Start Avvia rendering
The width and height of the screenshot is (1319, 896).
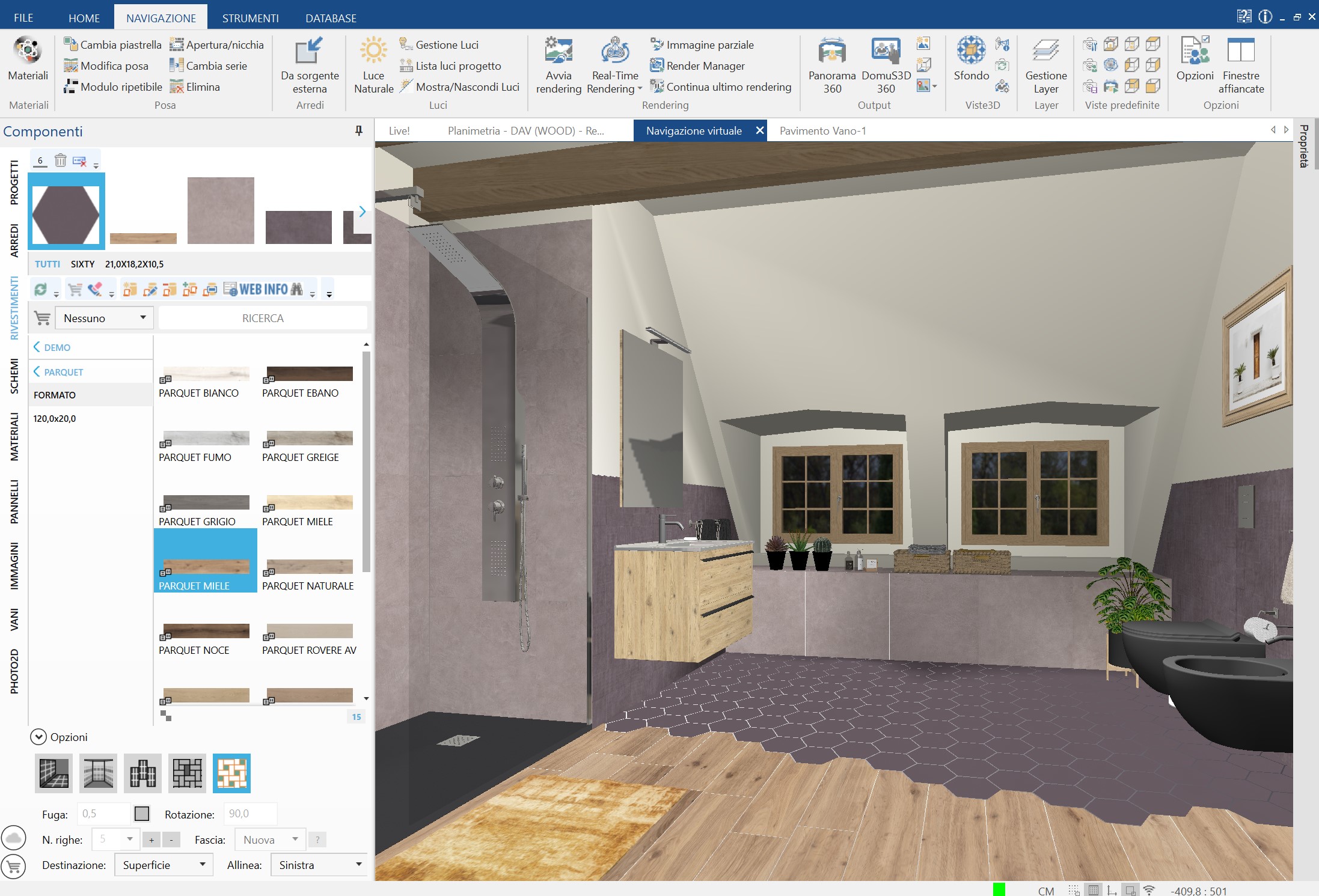[559, 65]
